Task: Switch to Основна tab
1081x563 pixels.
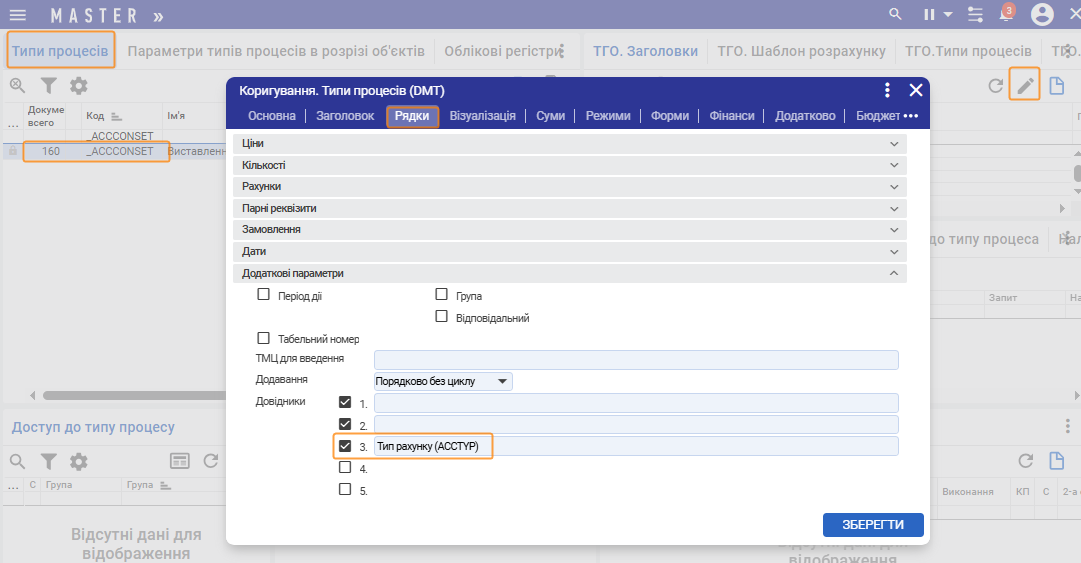Action: pyautogui.click(x=272, y=116)
